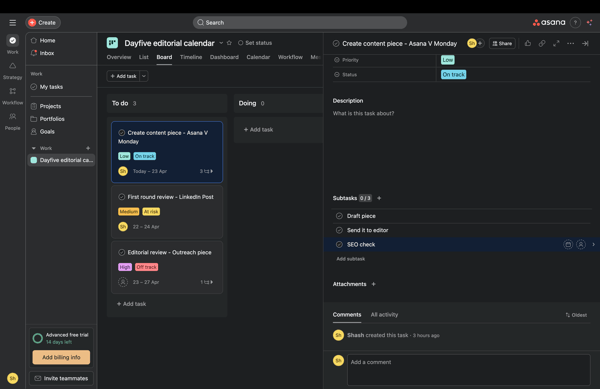Screen dimensions: 600x389
Task: Click Add billing info button
Action: click(x=61, y=357)
